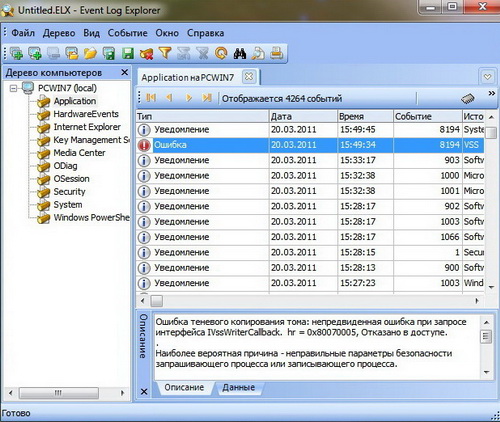This screenshot has height=422, width=500.
Task: Close the Дерево компьютеров panel
Action: [124, 72]
